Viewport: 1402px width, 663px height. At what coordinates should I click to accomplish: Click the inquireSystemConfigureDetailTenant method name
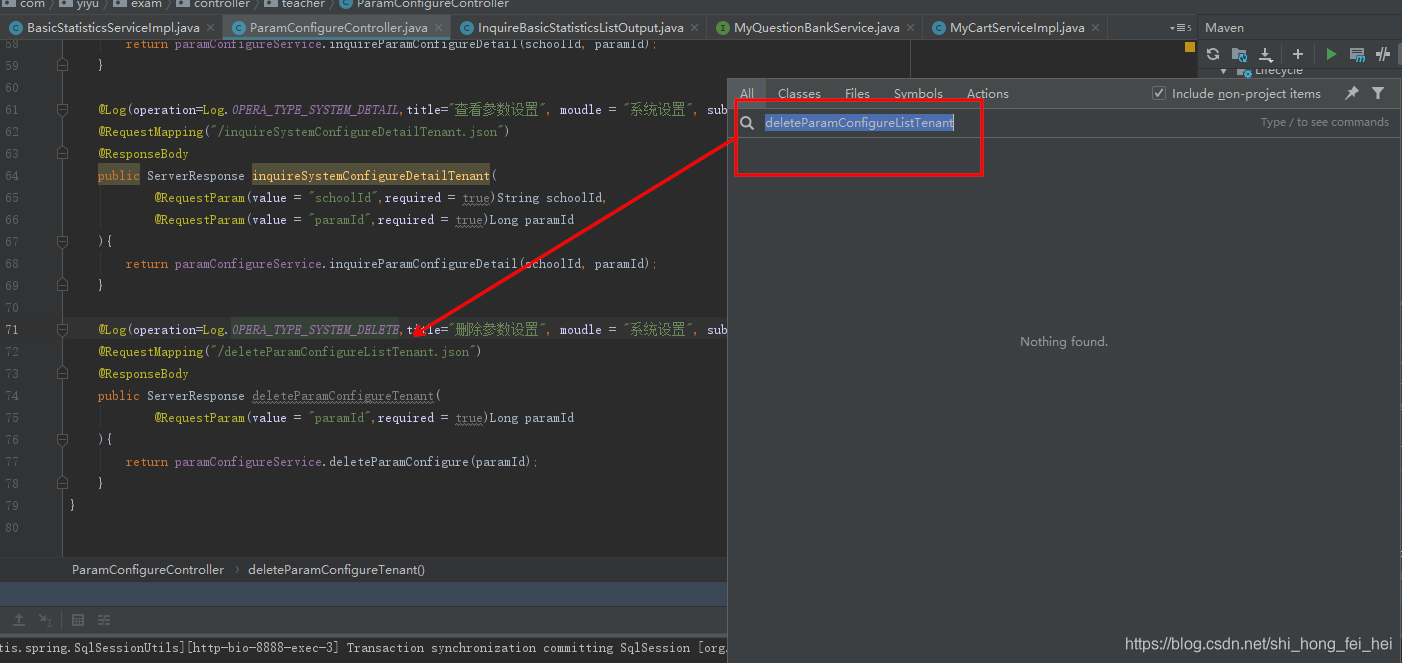pos(371,175)
